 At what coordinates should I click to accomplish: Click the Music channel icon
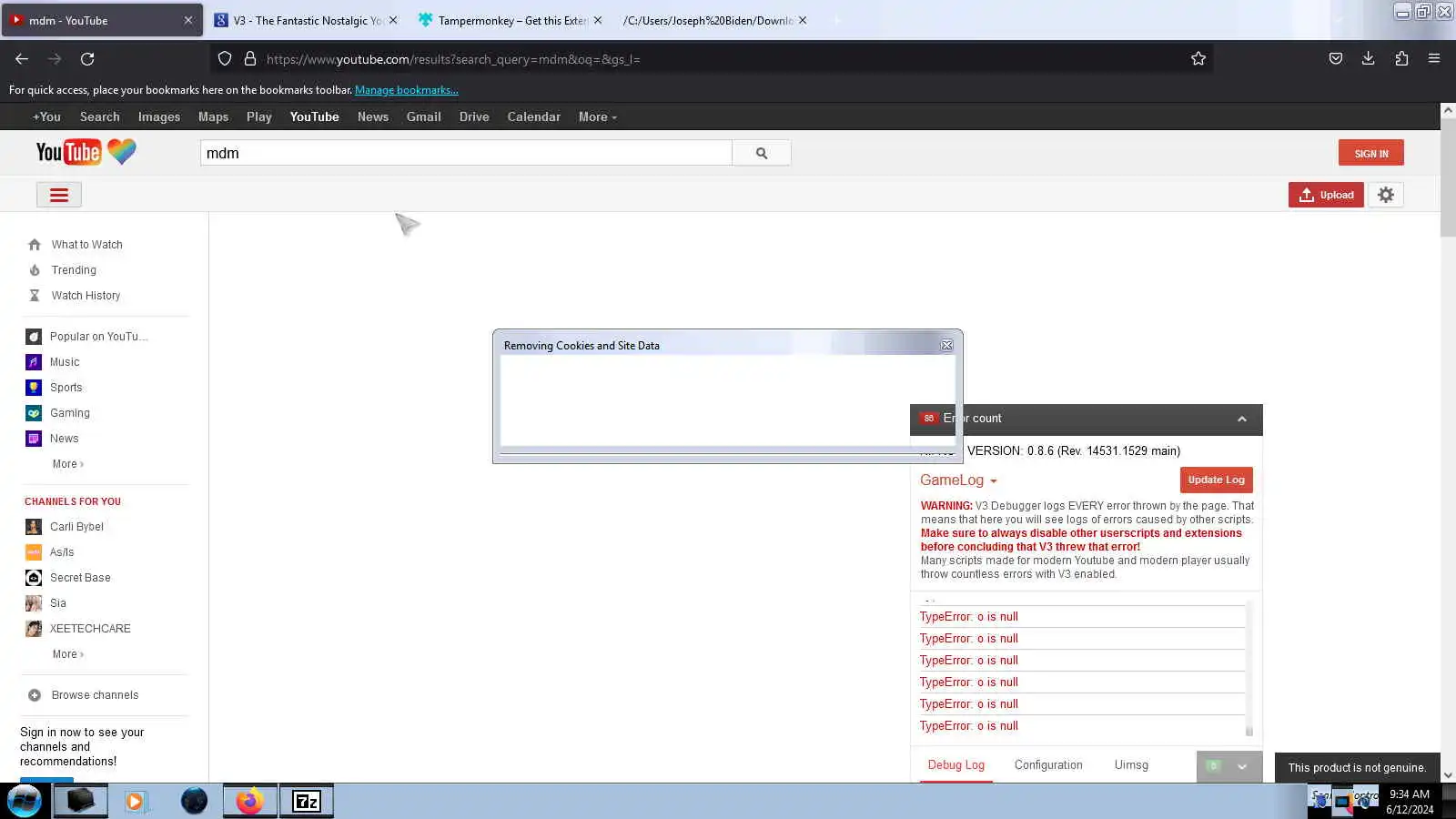pos(34,362)
